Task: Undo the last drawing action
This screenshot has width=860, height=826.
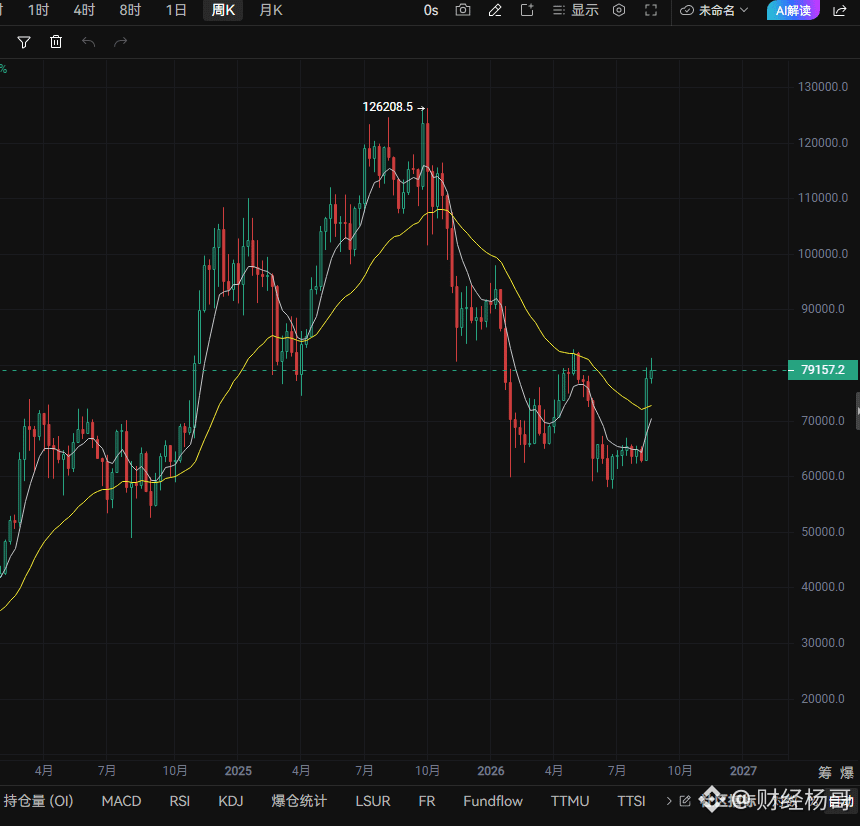Action: tap(88, 42)
